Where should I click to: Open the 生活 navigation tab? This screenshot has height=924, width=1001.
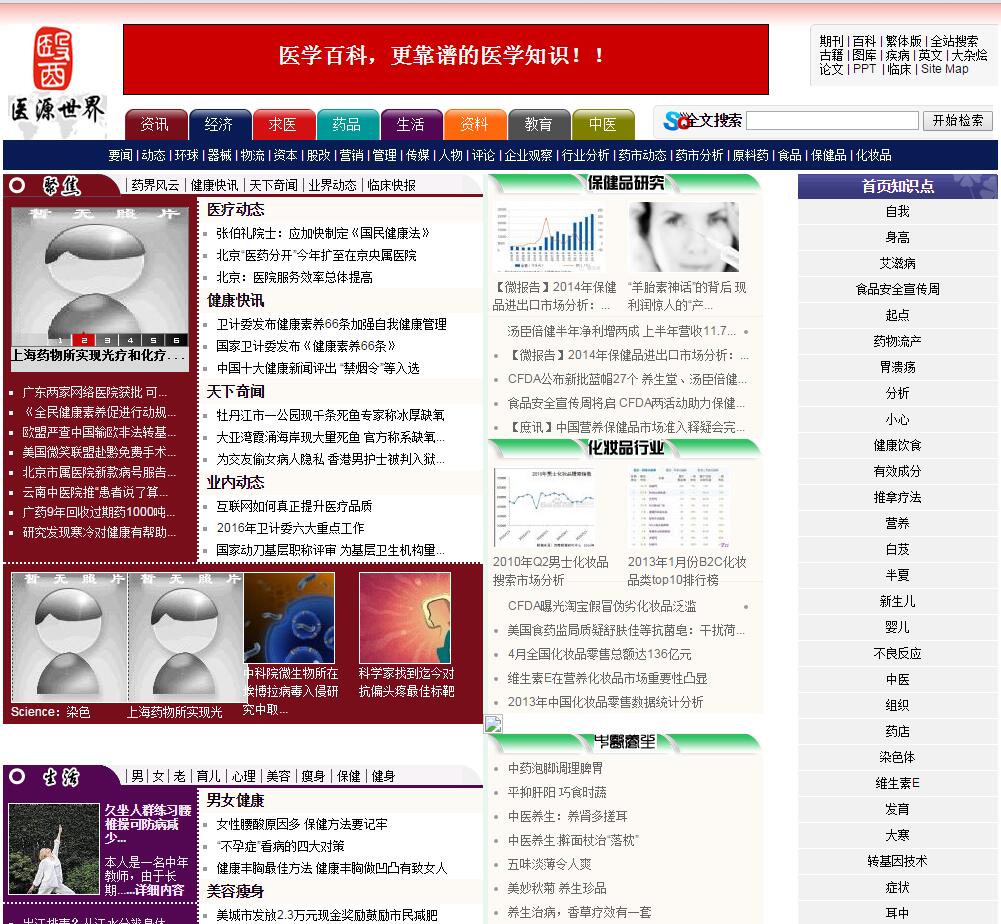(410, 125)
